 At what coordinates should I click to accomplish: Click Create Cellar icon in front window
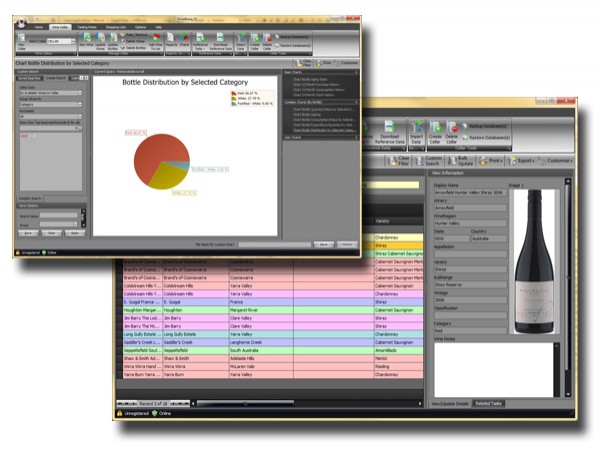tap(255, 41)
